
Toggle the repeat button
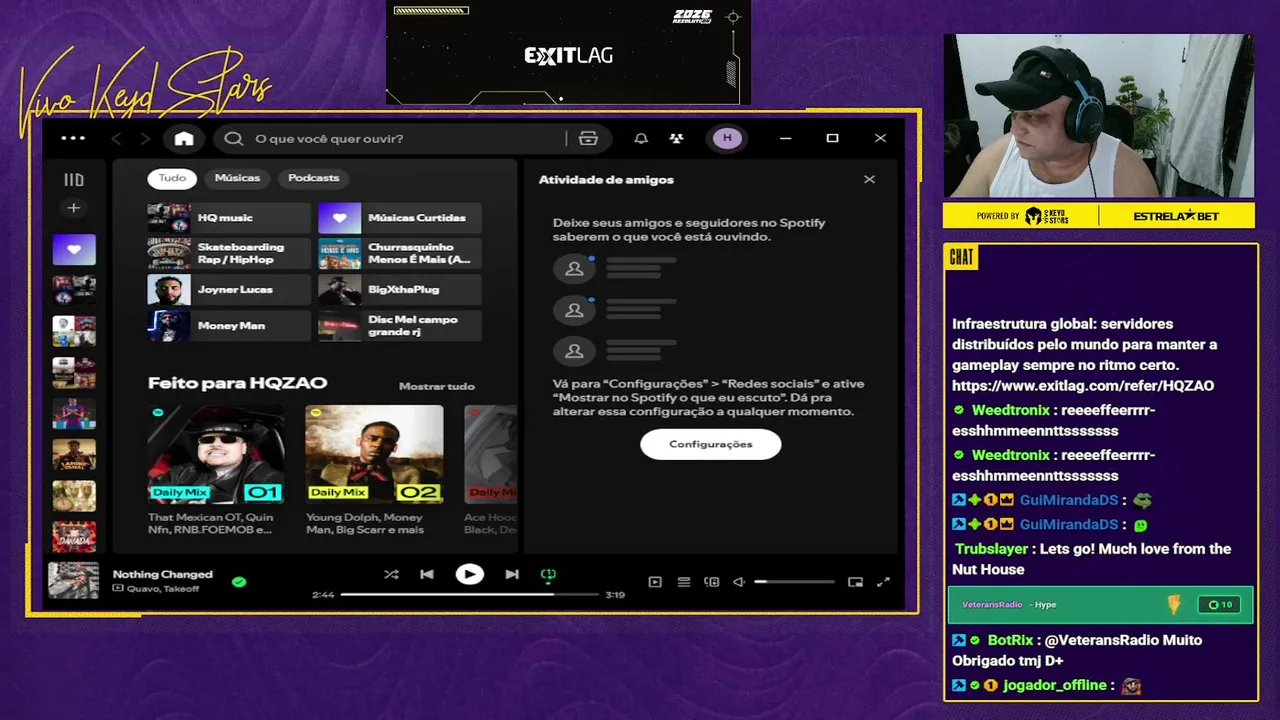coord(548,575)
